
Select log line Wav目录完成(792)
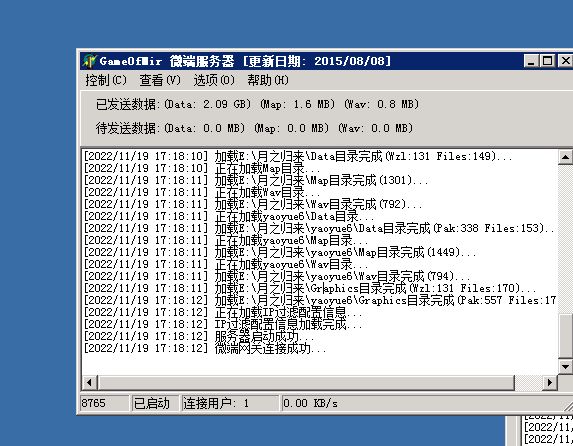[253, 204]
